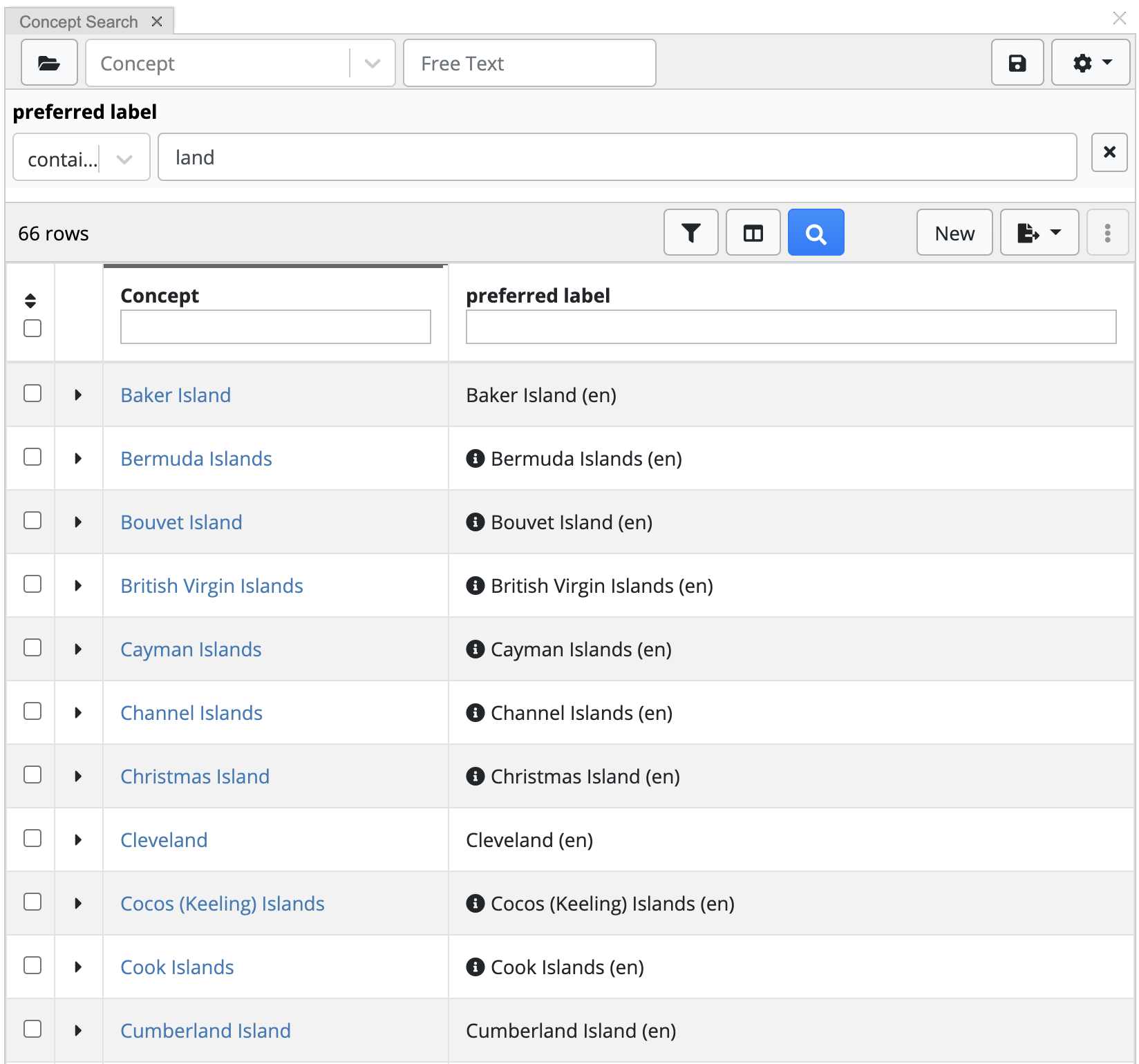The image size is (1139, 1064).
Task: Click the Free Text input field
Action: point(529,63)
